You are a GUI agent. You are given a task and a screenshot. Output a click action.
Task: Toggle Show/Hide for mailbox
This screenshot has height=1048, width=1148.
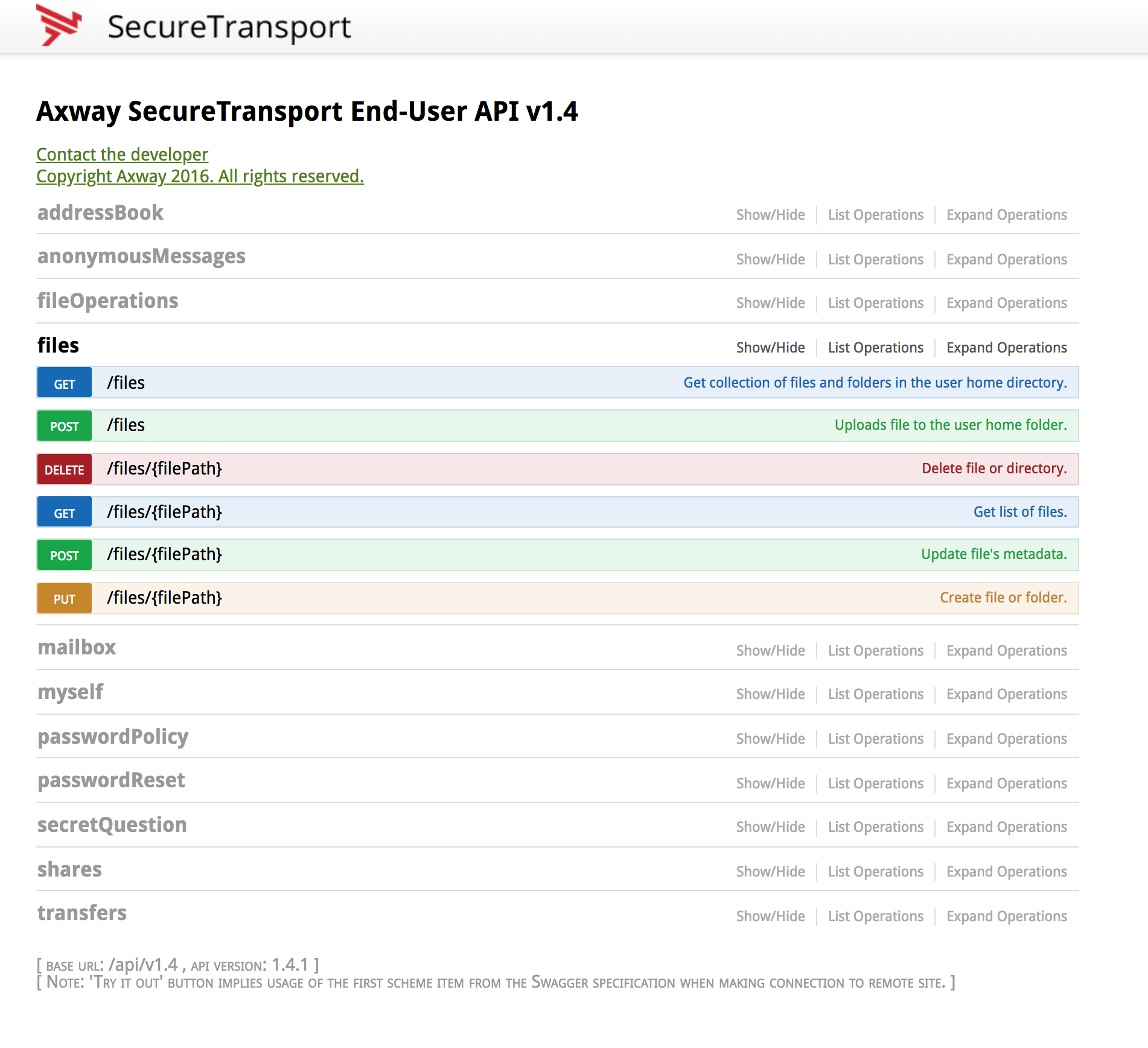[x=770, y=651]
